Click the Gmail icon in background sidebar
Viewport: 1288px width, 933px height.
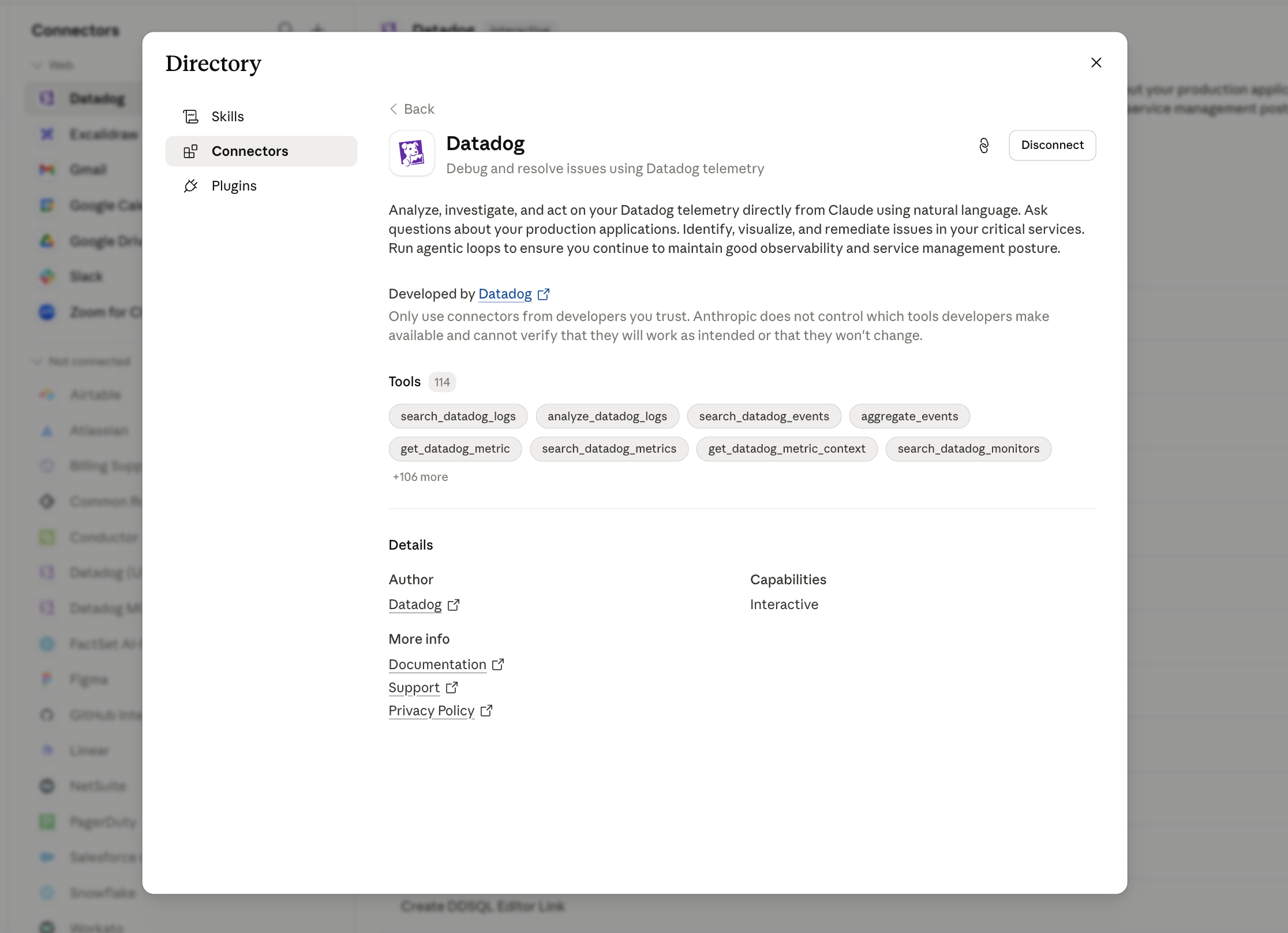click(x=47, y=170)
